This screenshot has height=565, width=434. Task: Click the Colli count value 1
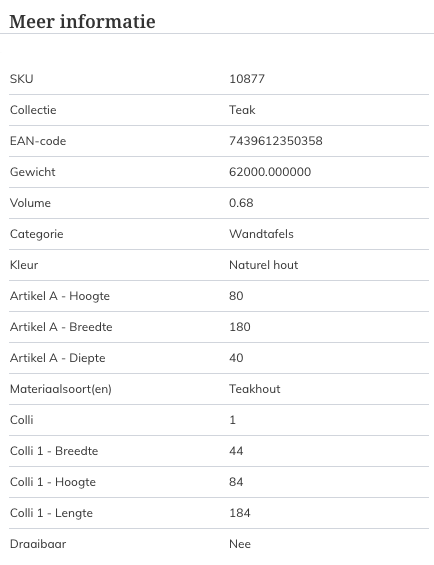[232, 420]
